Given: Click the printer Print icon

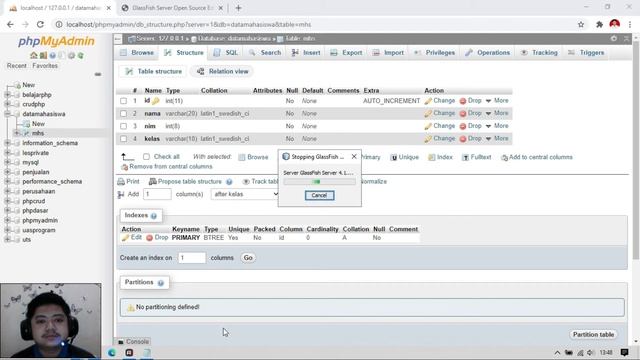Looking at the screenshot, I should 121,182.
